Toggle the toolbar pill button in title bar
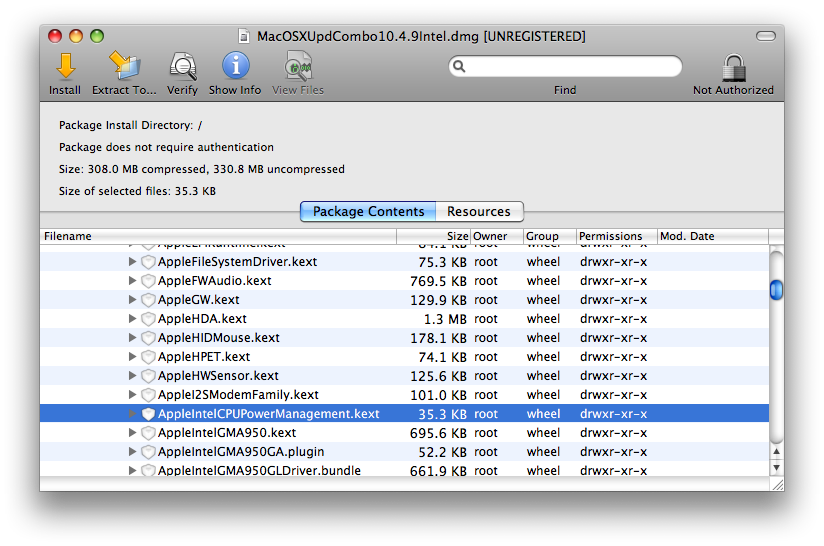824x546 pixels. [765, 36]
